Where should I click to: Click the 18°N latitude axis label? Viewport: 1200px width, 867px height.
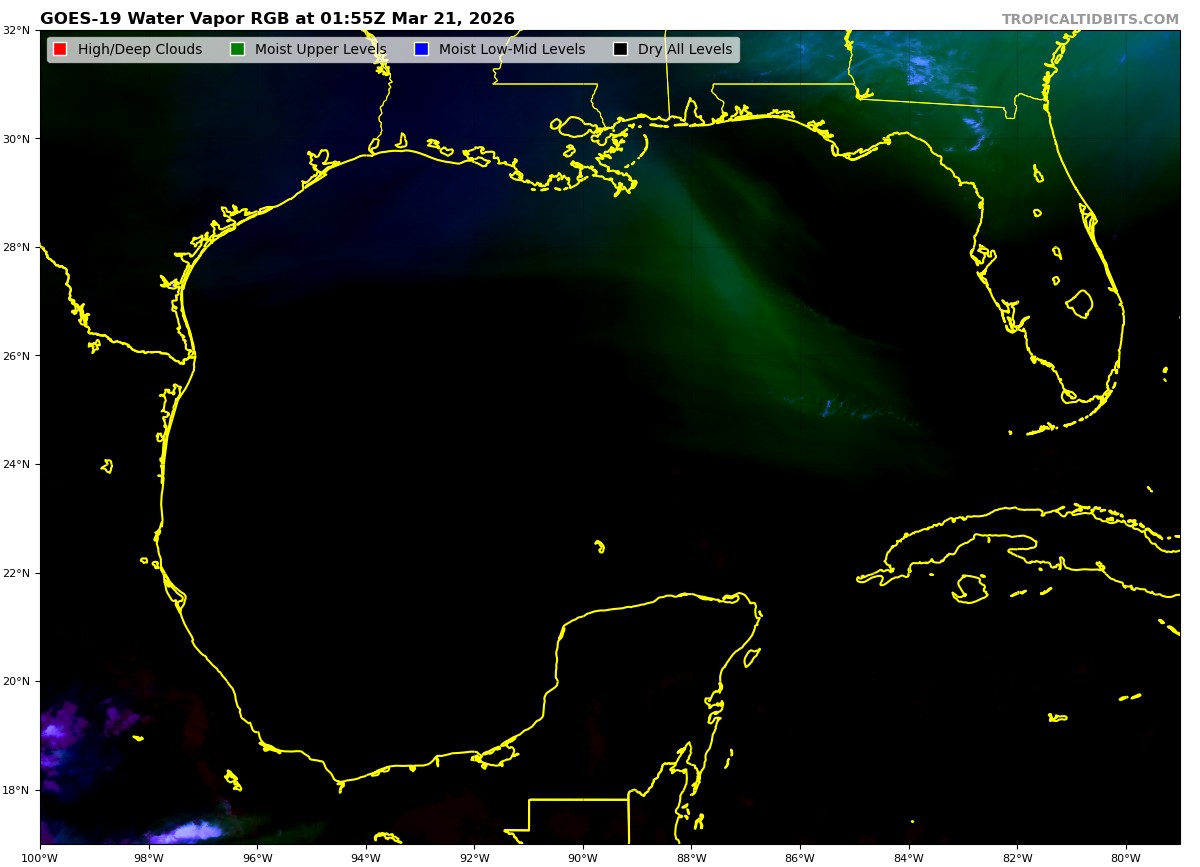tap(18, 791)
